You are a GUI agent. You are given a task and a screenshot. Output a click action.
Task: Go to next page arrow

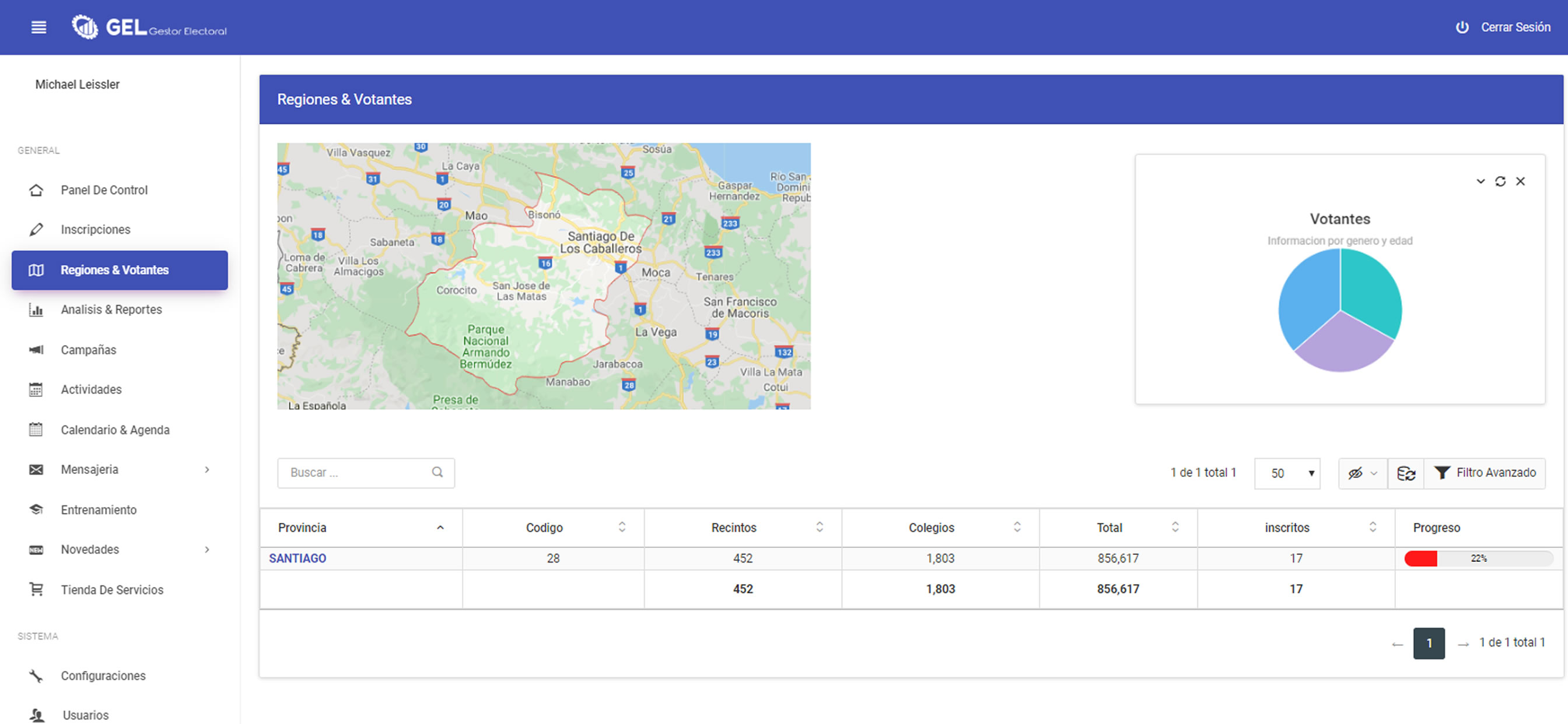coord(1462,644)
